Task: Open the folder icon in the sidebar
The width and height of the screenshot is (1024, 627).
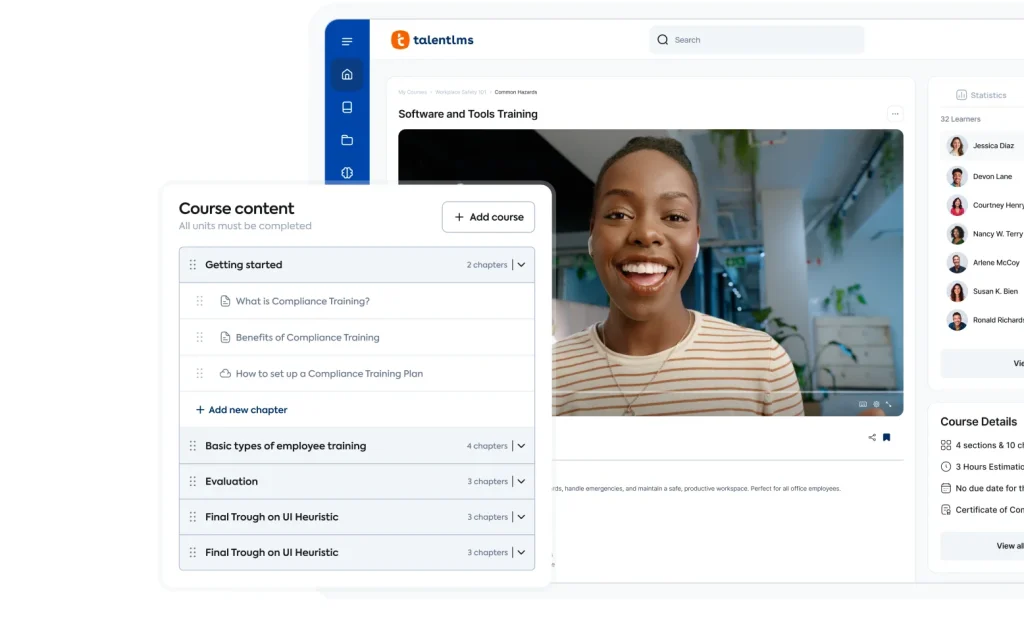Action: pyautogui.click(x=347, y=140)
